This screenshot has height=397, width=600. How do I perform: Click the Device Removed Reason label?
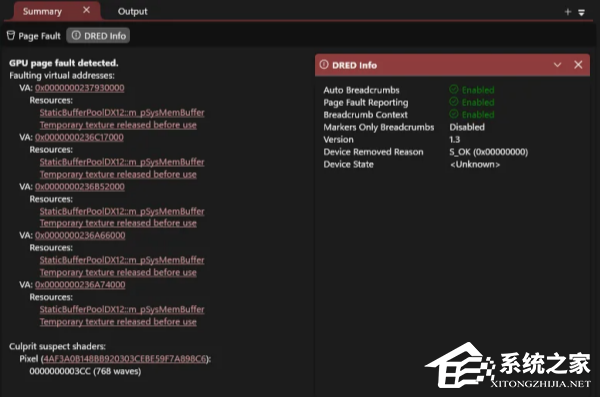pyautogui.click(x=373, y=152)
